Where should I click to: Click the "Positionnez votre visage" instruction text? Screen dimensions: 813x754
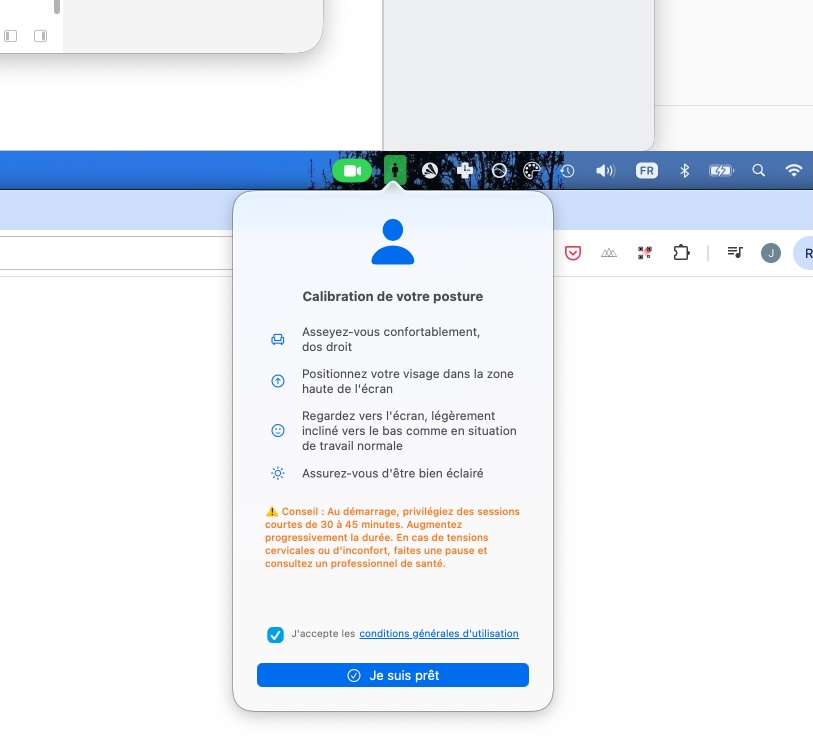click(x=408, y=381)
